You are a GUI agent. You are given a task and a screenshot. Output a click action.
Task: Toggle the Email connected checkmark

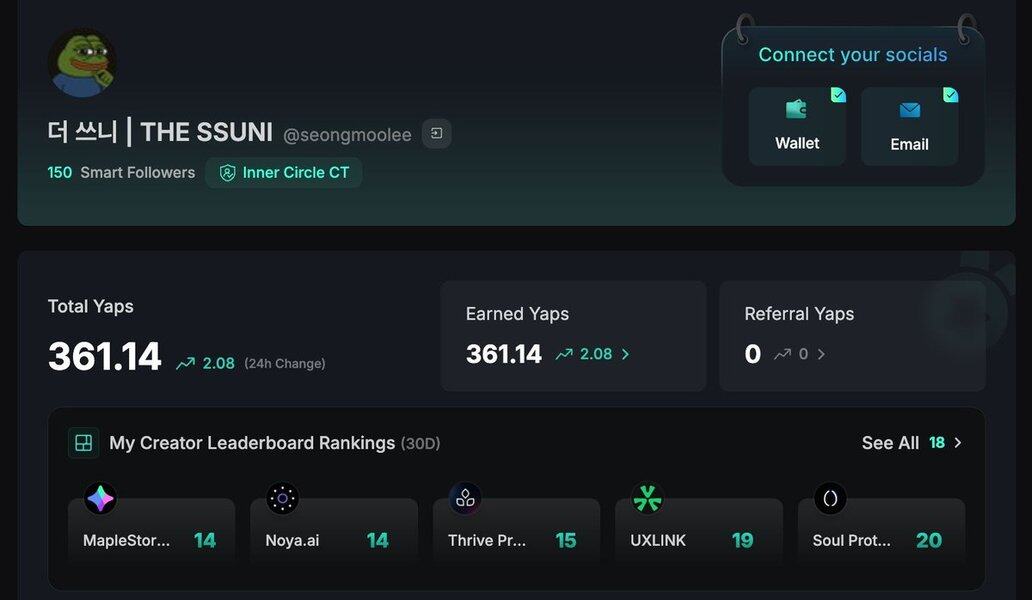(950, 95)
